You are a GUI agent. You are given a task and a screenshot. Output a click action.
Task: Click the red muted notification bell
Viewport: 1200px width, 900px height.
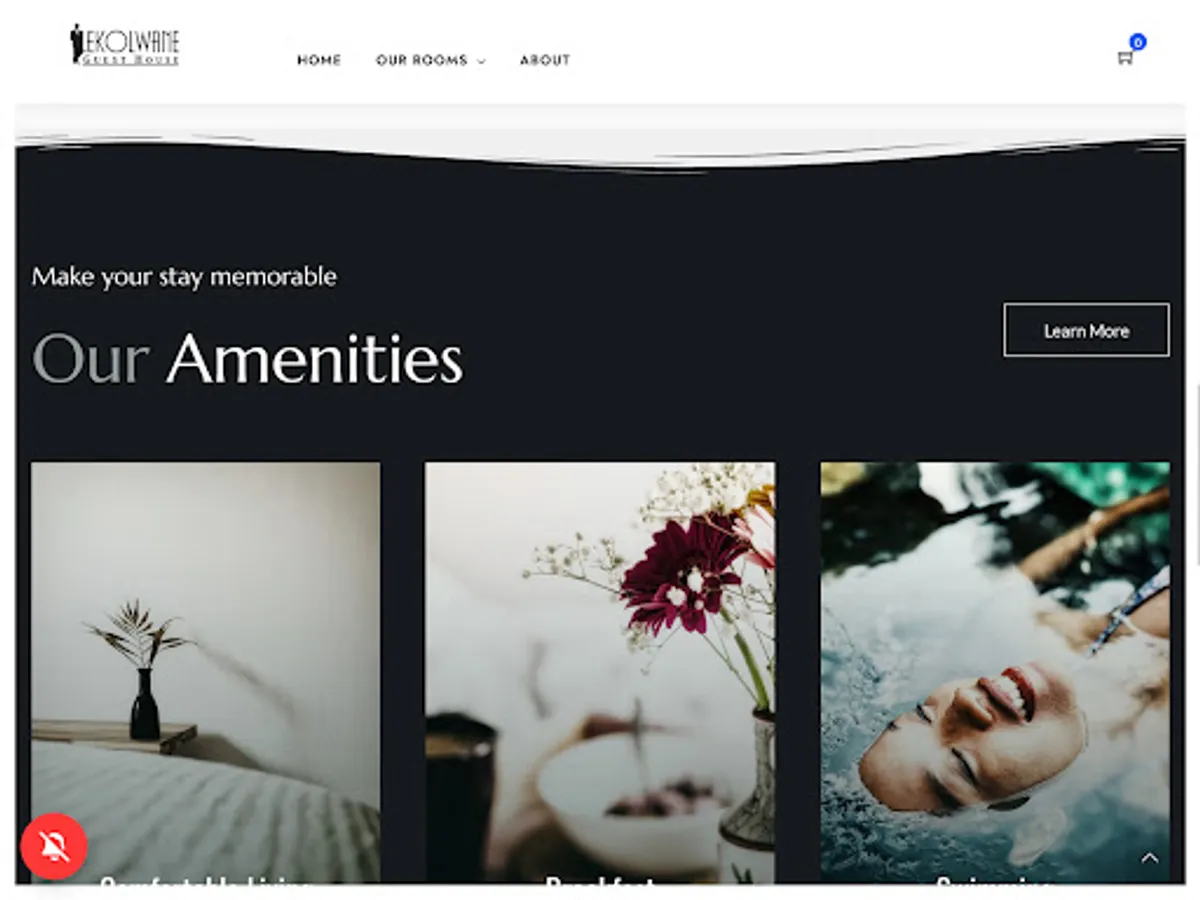coord(54,846)
